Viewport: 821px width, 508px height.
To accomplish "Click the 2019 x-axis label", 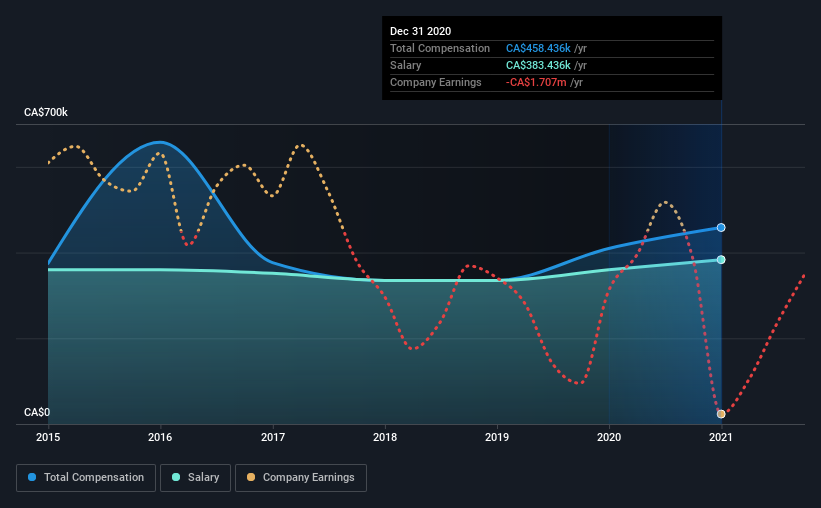I will [x=497, y=437].
